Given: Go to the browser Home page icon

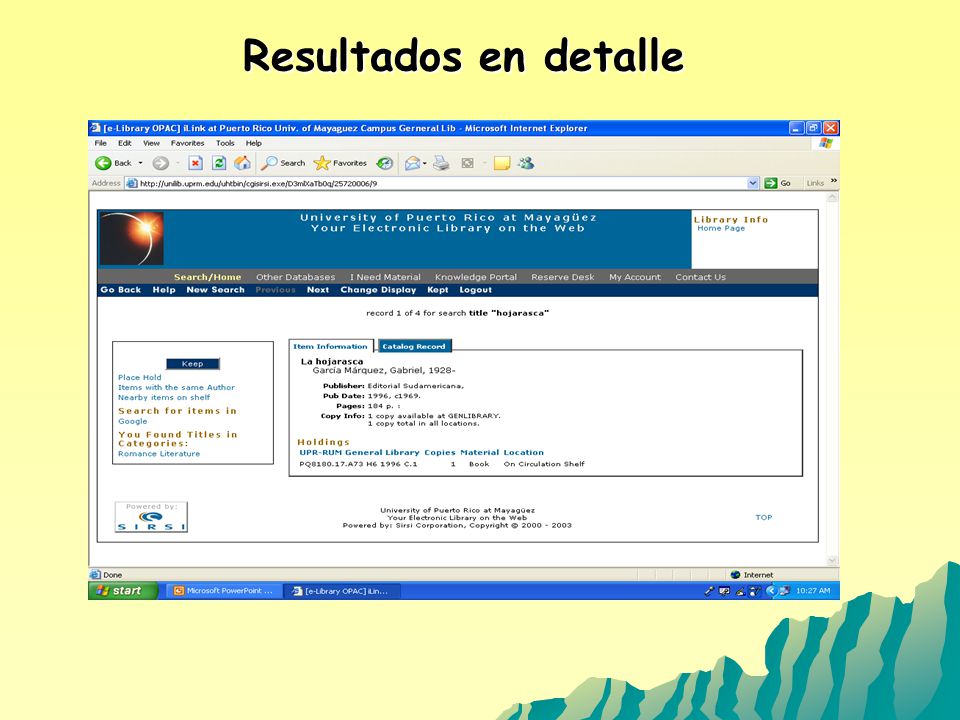Looking at the screenshot, I should click(x=242, y=163).
